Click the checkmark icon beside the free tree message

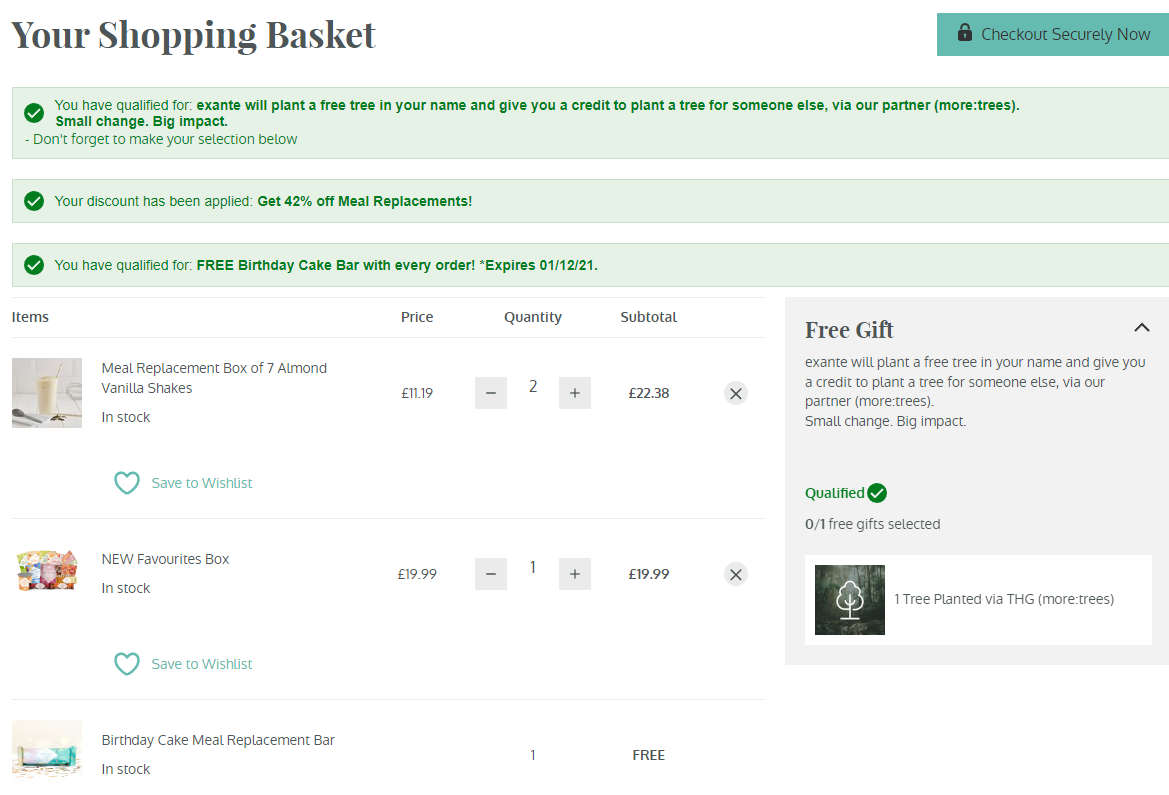pyautogui.click(x=34, y=113)
